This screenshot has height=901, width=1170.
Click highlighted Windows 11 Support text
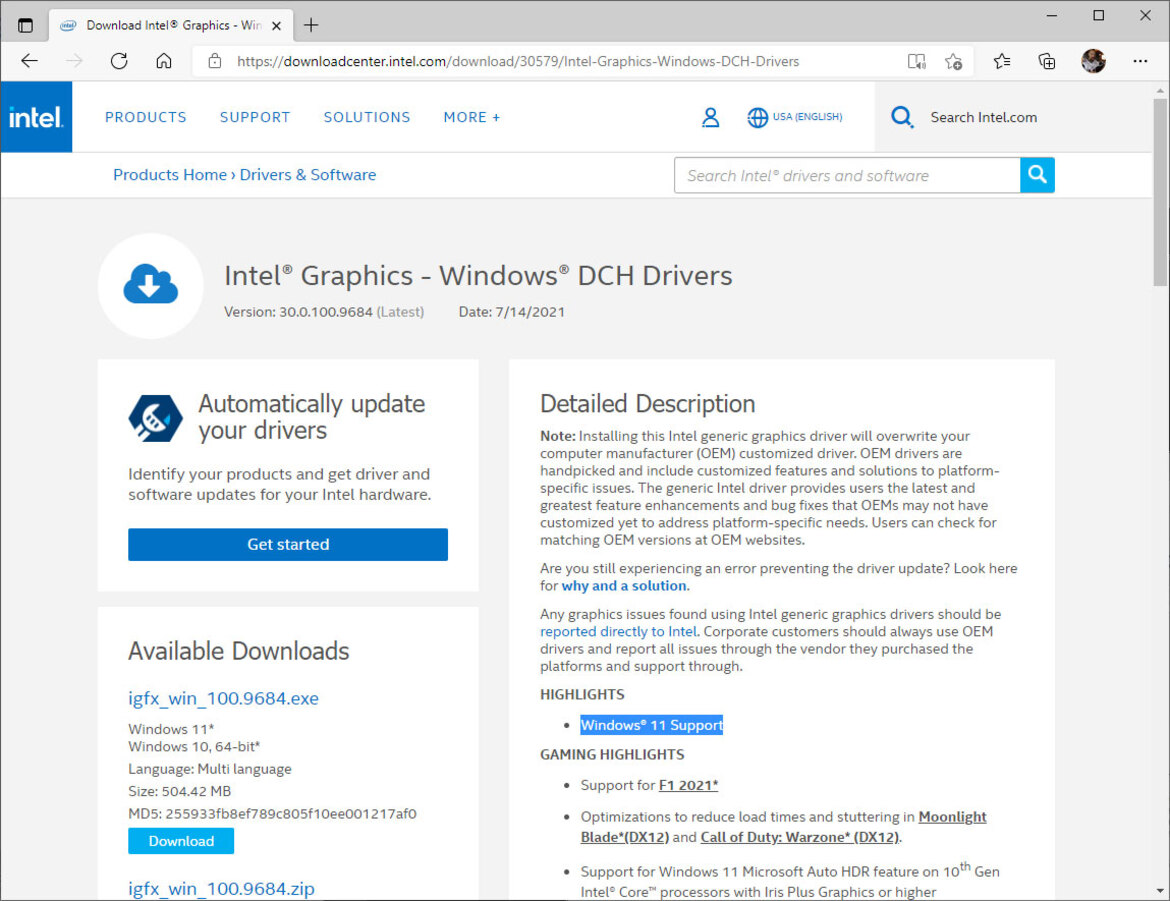(x=651, y=725)
